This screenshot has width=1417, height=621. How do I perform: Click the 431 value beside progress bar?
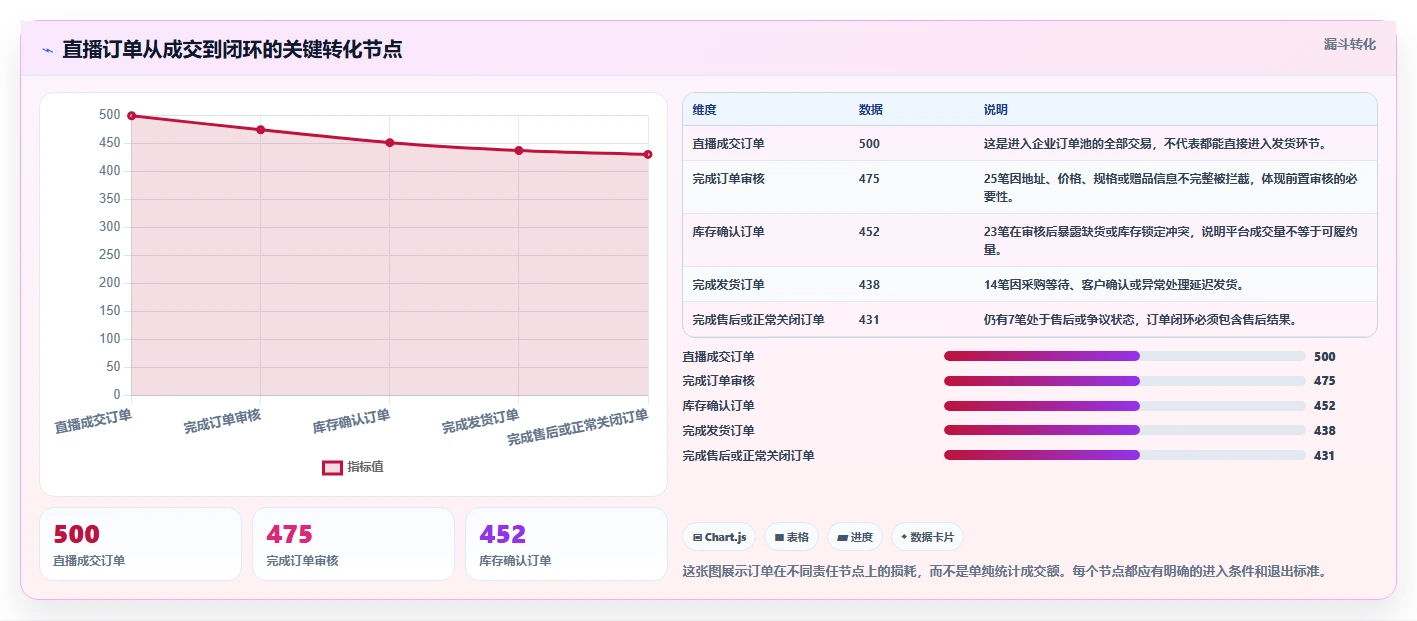[x=1324, y=456]
